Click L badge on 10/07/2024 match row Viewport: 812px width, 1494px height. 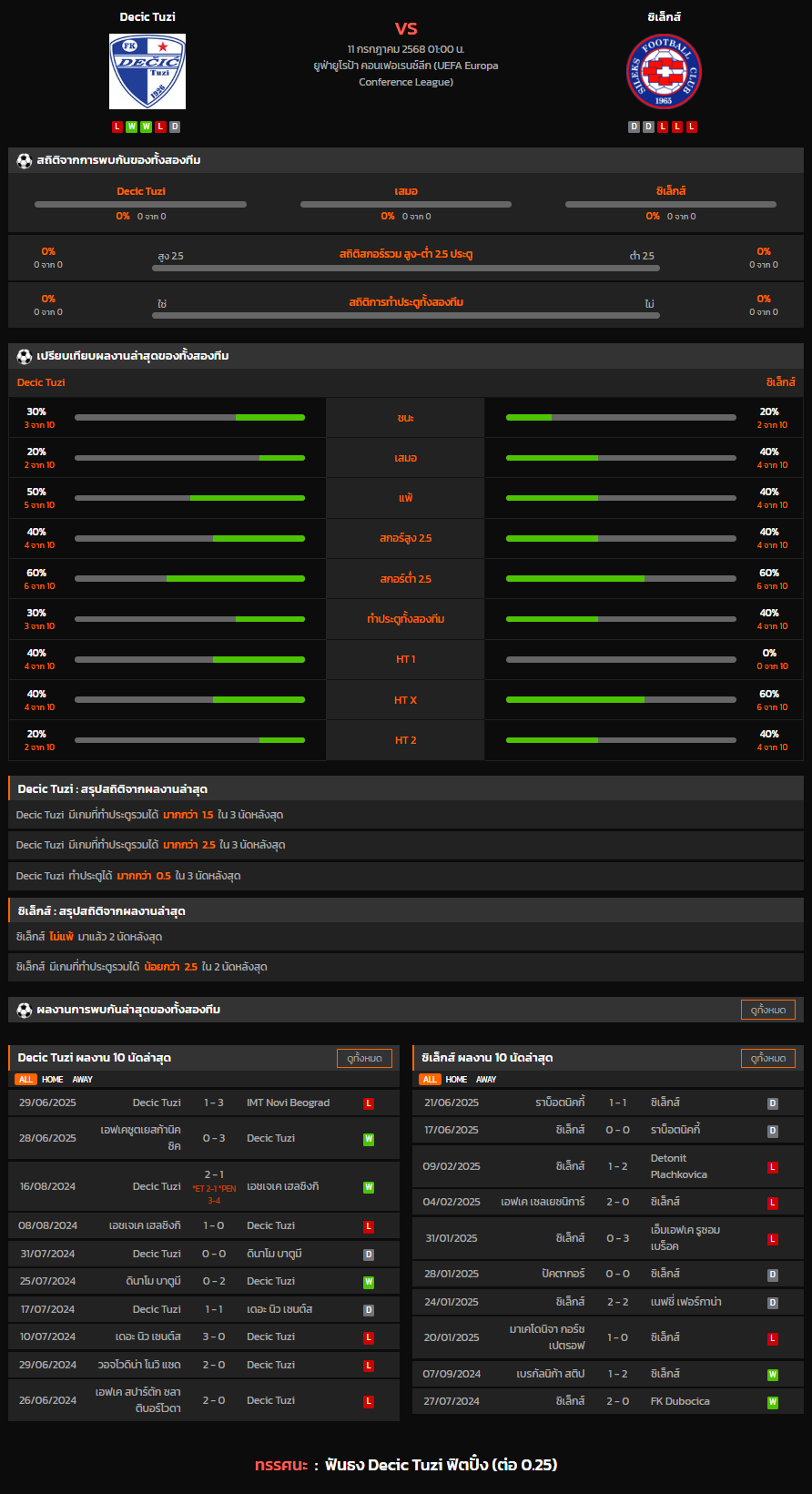369,1337
